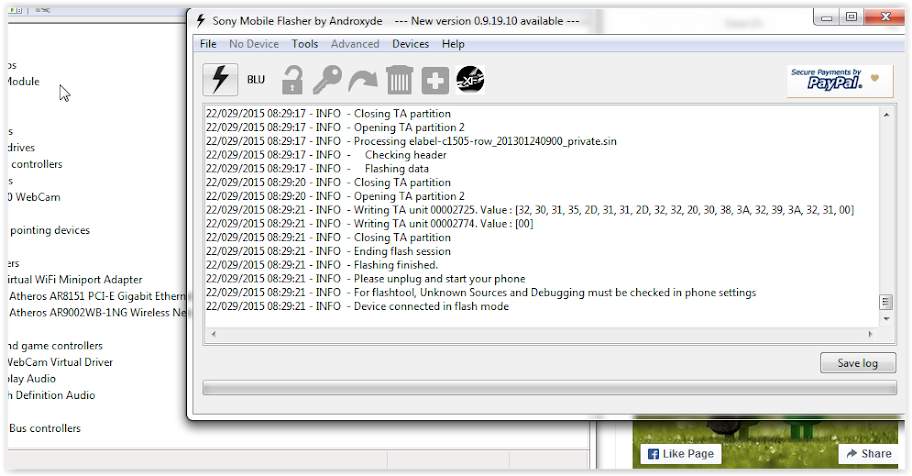
Task: Select 'irtual WiFi Miniport Adapter' in Device Manager
Action: pyautogui.click(x=75, y=280)
